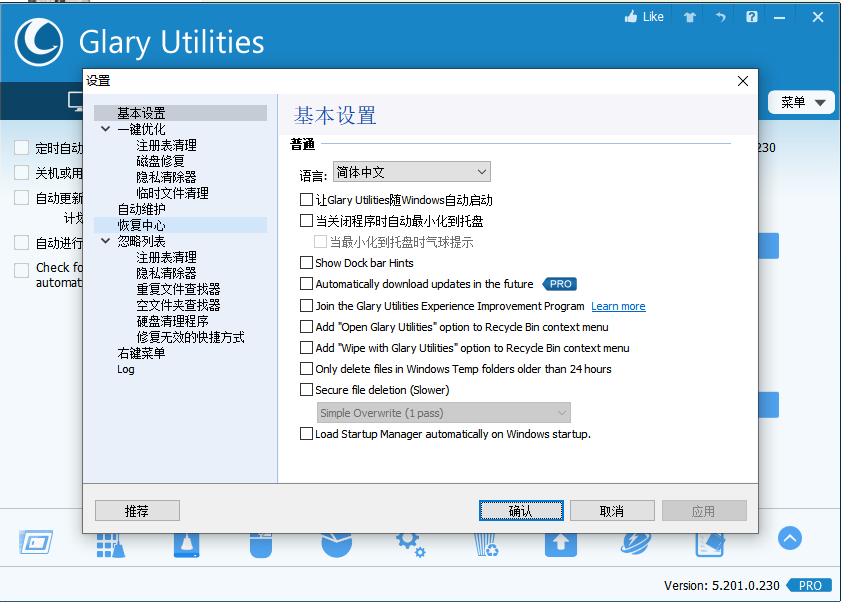Collapse the 忽略列表 tree node
Image resolution: width=841 pixels, height=602 pixels.
coord(106,241)
